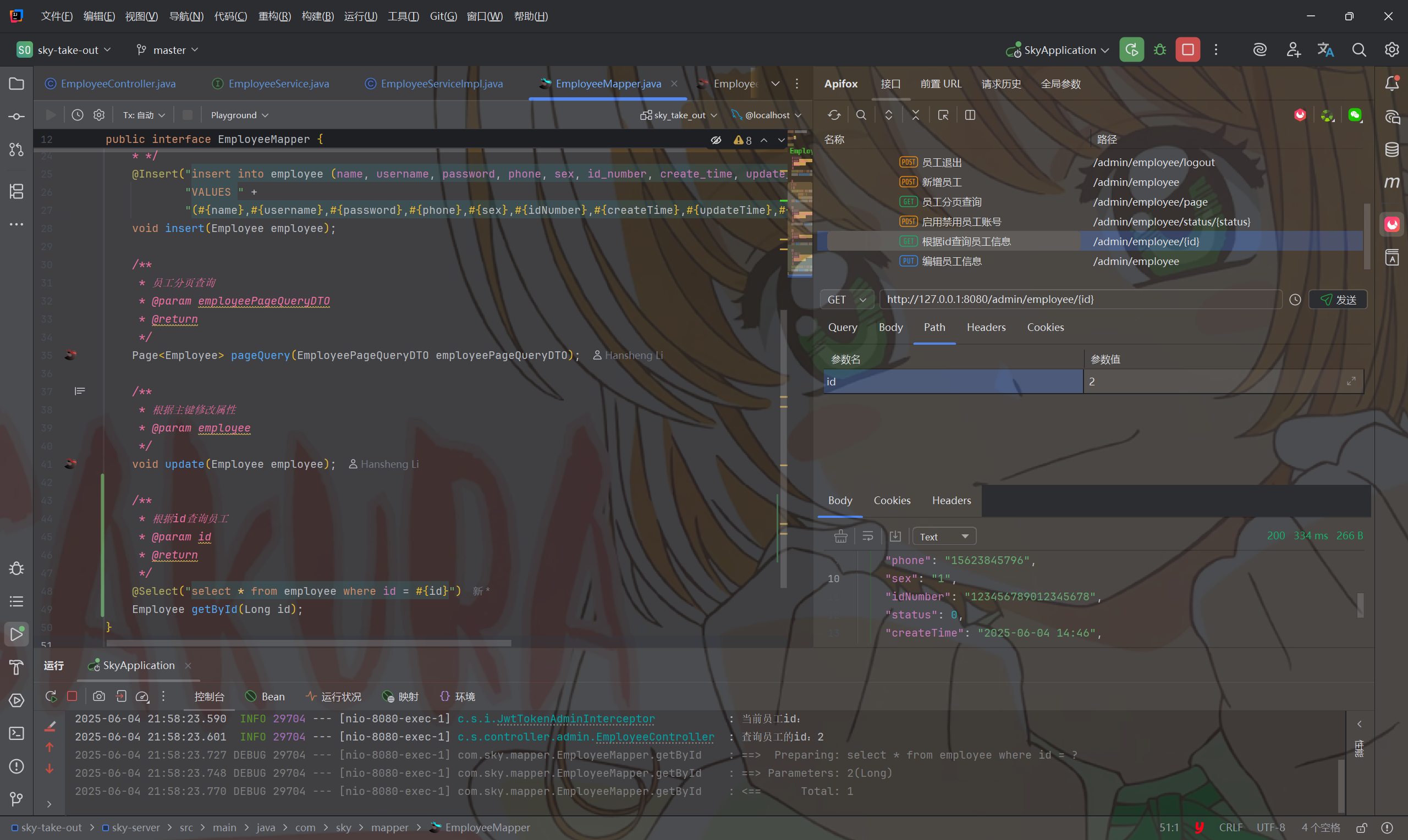This screenshot has width=1408, height=840.
Task: Switch to EmployeeServiceImpl.java tab
Action: (441, 84)
